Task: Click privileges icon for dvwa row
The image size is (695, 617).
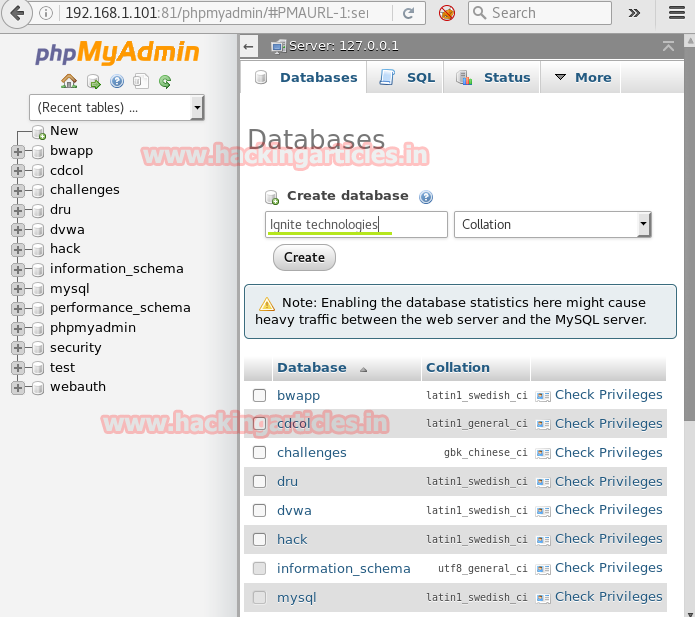Action: 543,511
